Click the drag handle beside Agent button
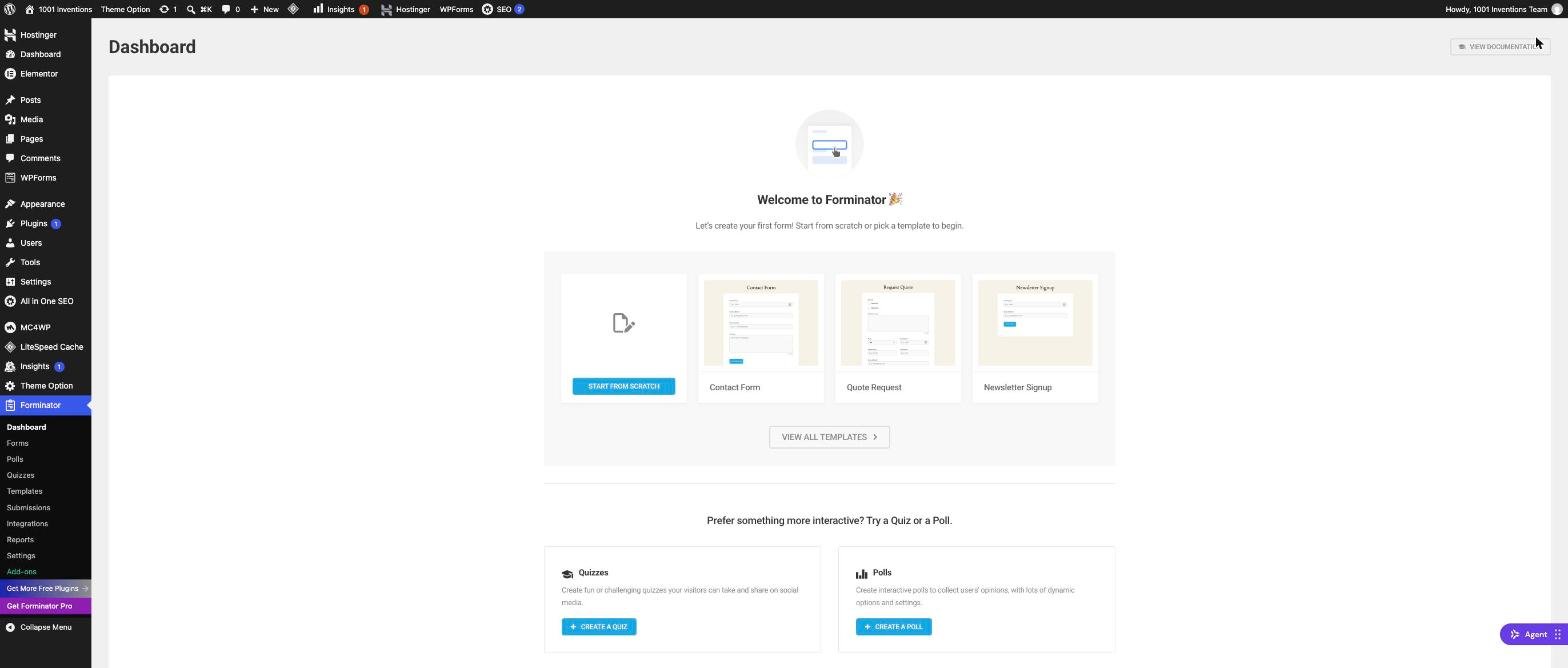Image resolution: width=1568 pixels, height=668 pixels. coord(1557,634)
